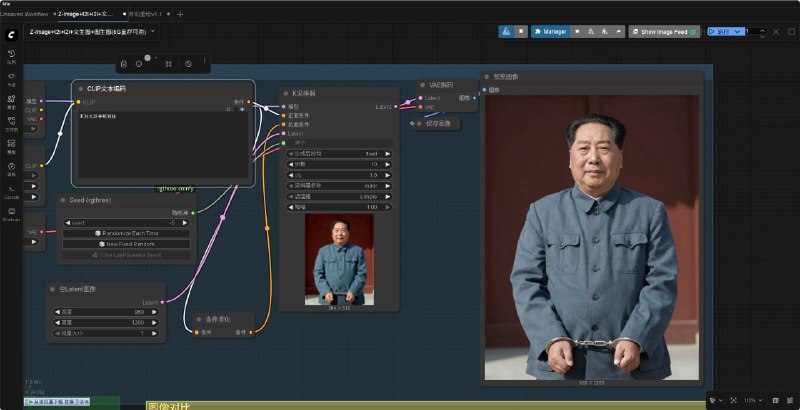Open a new workflow tab with plus
The width and height of the screenshot is (800, 410).
point(180,14)
